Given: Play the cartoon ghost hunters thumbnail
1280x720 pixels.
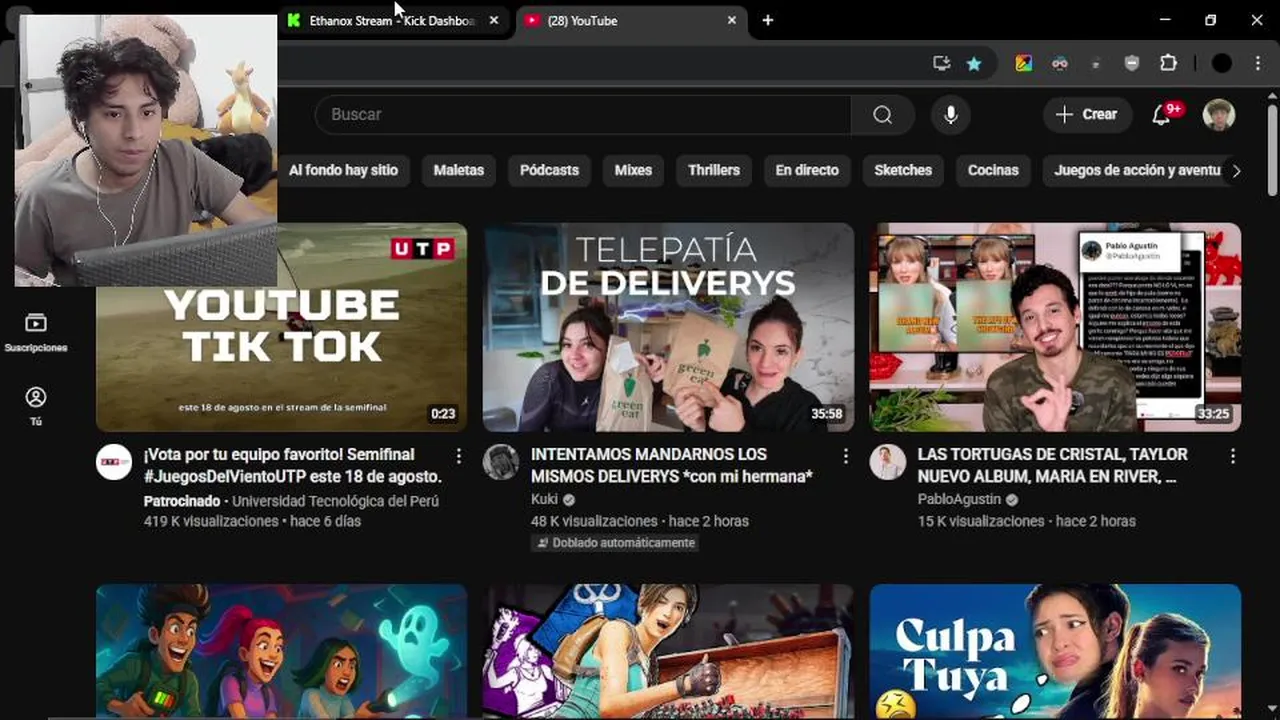Looking at the screenshot, I should pyautogui.click(x=281, y=651).
